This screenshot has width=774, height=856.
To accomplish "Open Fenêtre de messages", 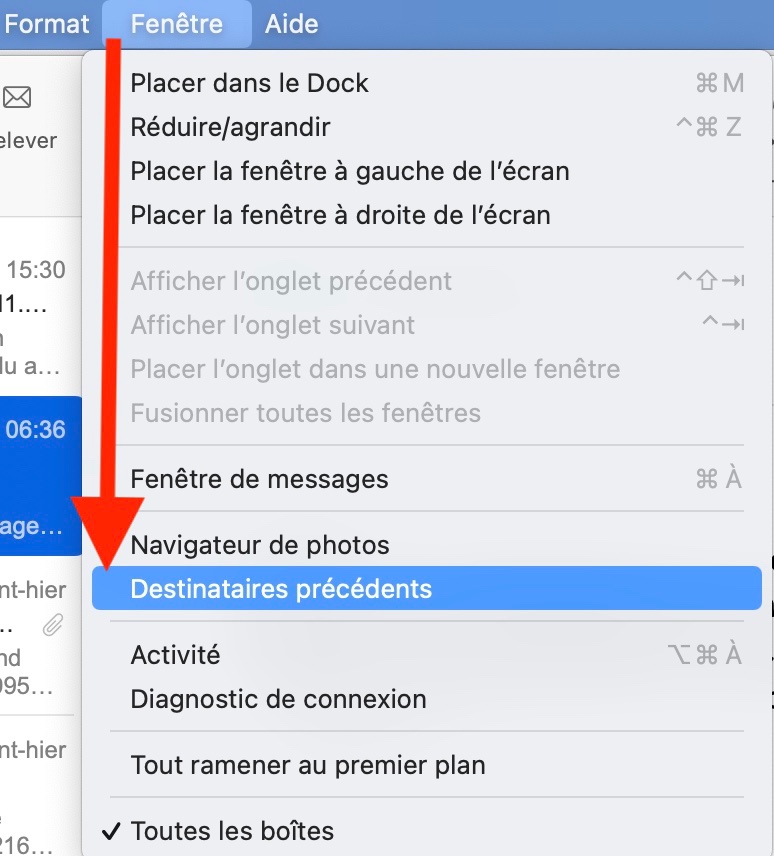I will pos(260,479).
